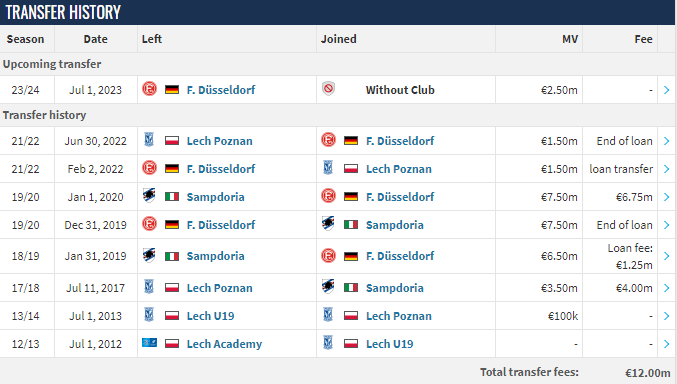677x384 pixels.
Task: Click the Fortuna Düsseldorf crest in the upcoming transfer row
Action: (x=149, y=89)
